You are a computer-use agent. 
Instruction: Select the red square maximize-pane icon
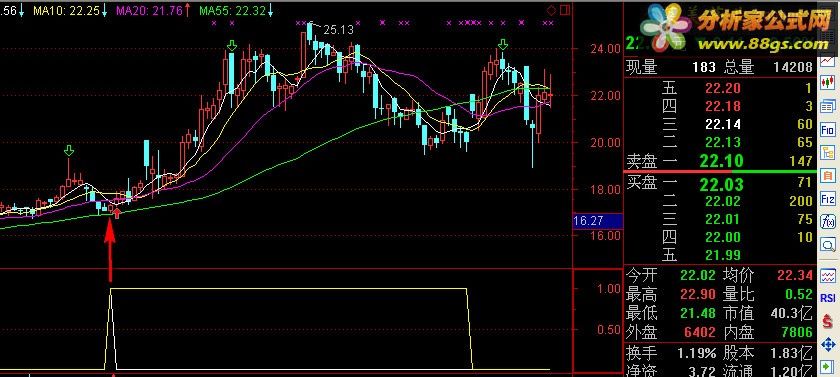point(564,10)
